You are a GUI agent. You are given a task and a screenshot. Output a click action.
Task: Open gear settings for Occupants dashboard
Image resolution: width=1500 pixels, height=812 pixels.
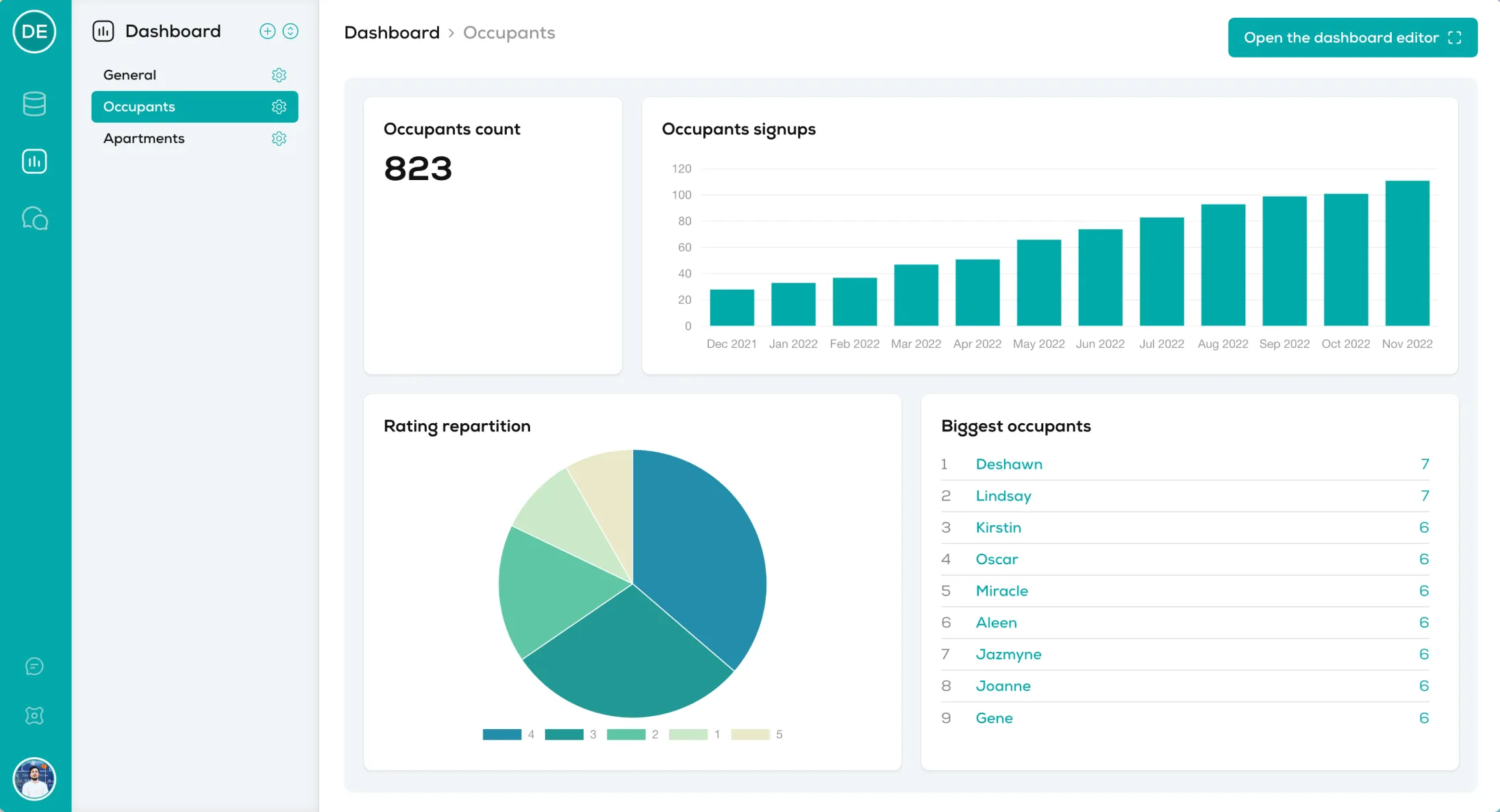279,107
